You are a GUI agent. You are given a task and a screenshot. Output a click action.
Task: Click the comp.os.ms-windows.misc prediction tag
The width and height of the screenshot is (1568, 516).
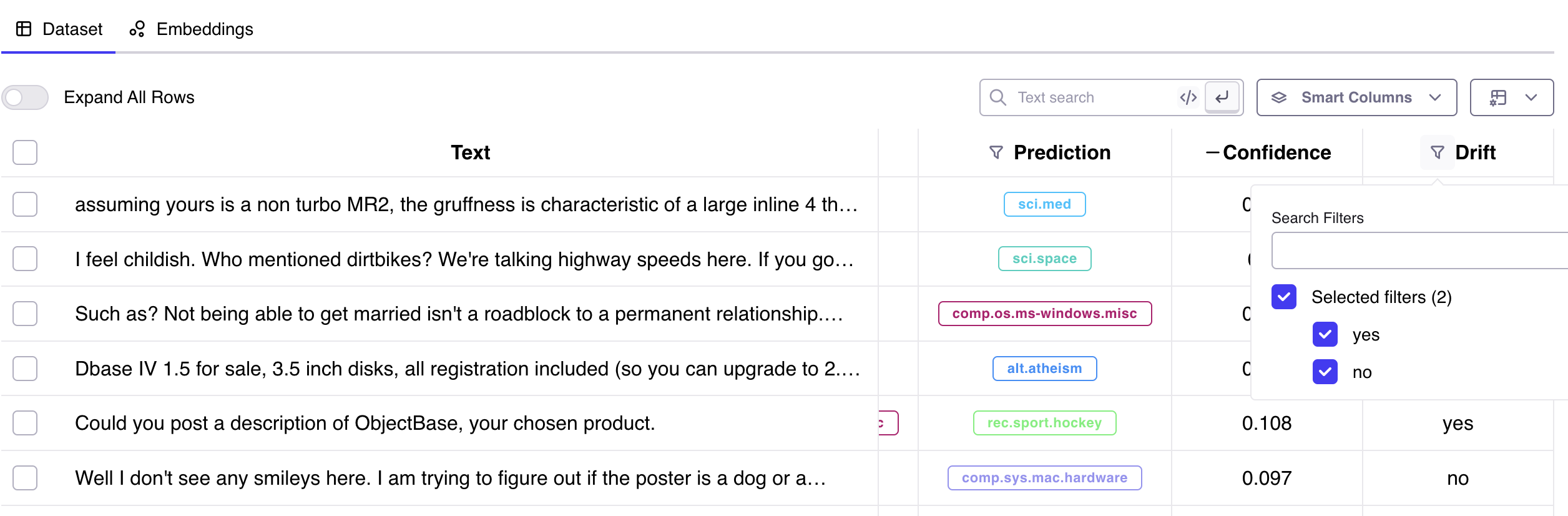pos(1044,314)
